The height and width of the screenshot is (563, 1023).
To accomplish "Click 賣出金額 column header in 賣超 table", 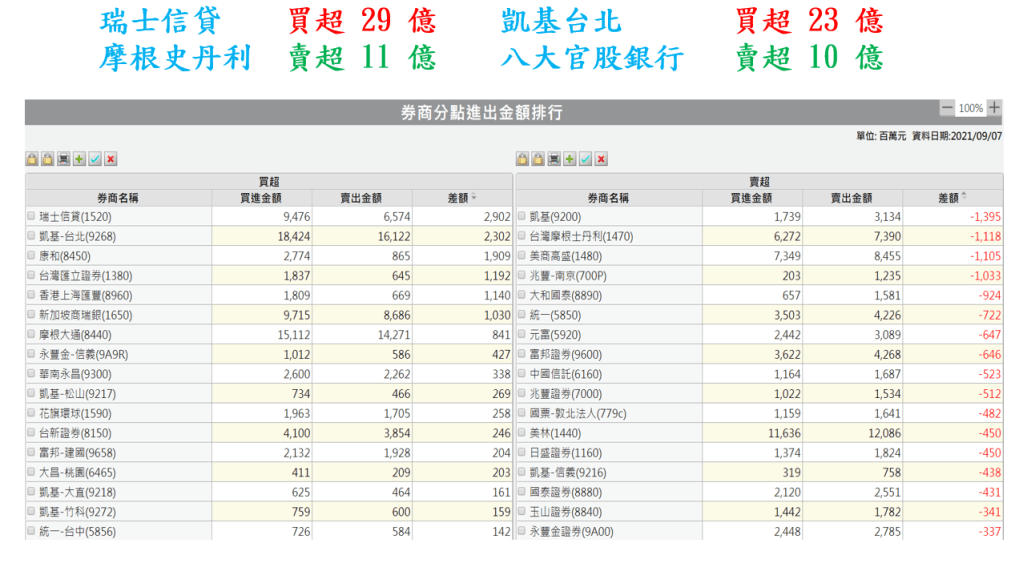I will tap(852, 198).
